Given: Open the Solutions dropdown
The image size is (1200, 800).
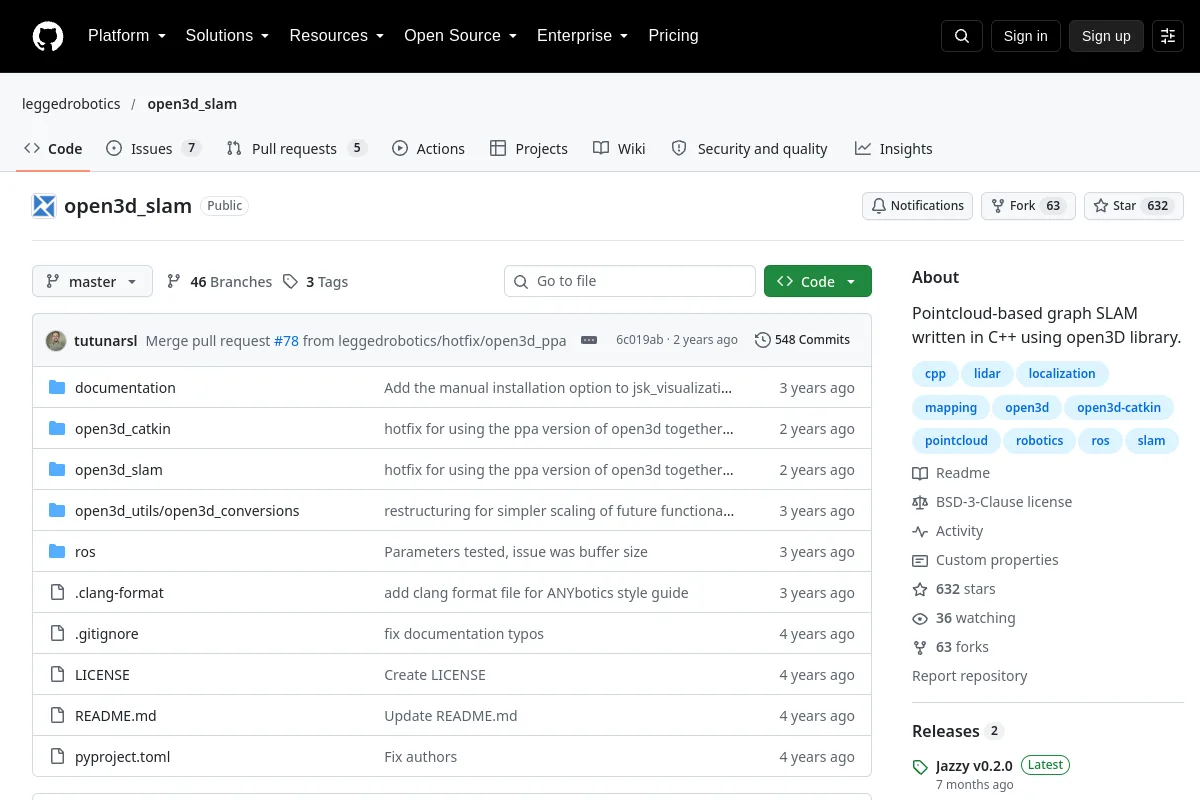Looking at the screenshot, I should pos(227,36).
